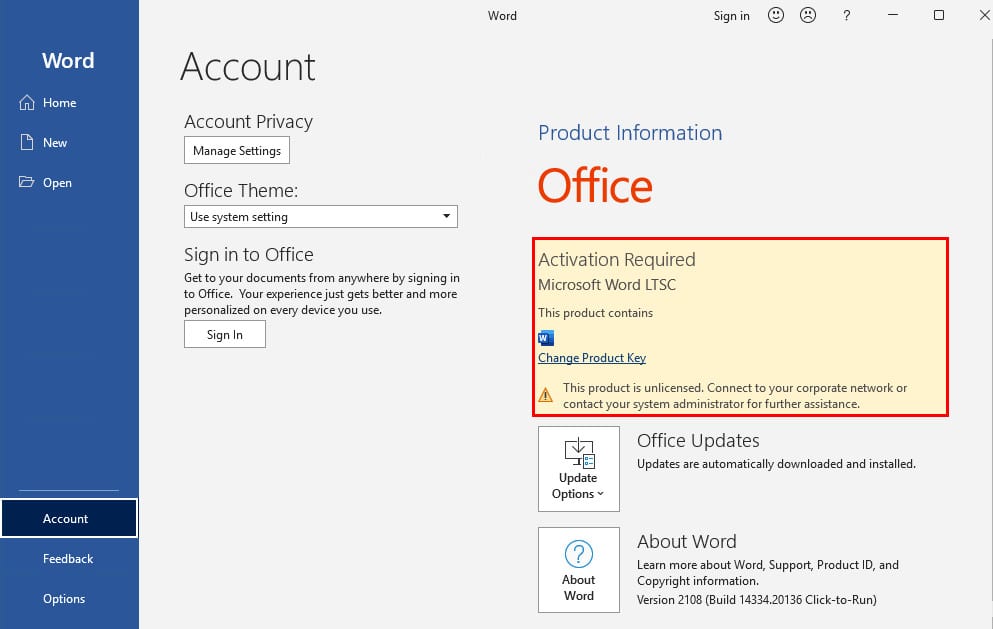Image resolution: width=993 pixels, height=629 pixels.
Task: Click the Change Product Key link
Action: [592, 358]
